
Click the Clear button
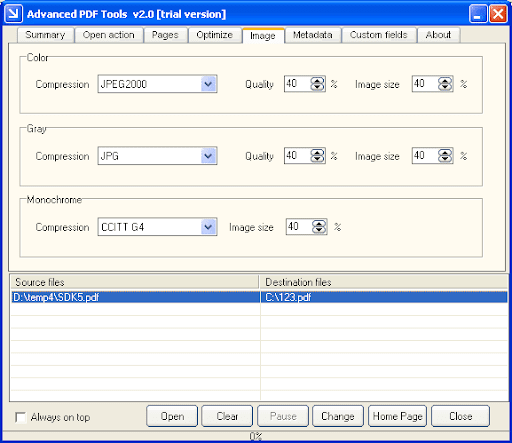[x=227, y=416]
